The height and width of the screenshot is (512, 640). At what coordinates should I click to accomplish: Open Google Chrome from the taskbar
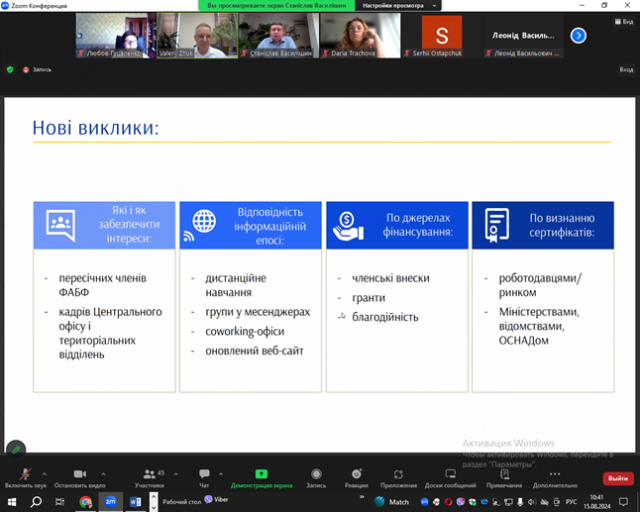pos(86,501)
